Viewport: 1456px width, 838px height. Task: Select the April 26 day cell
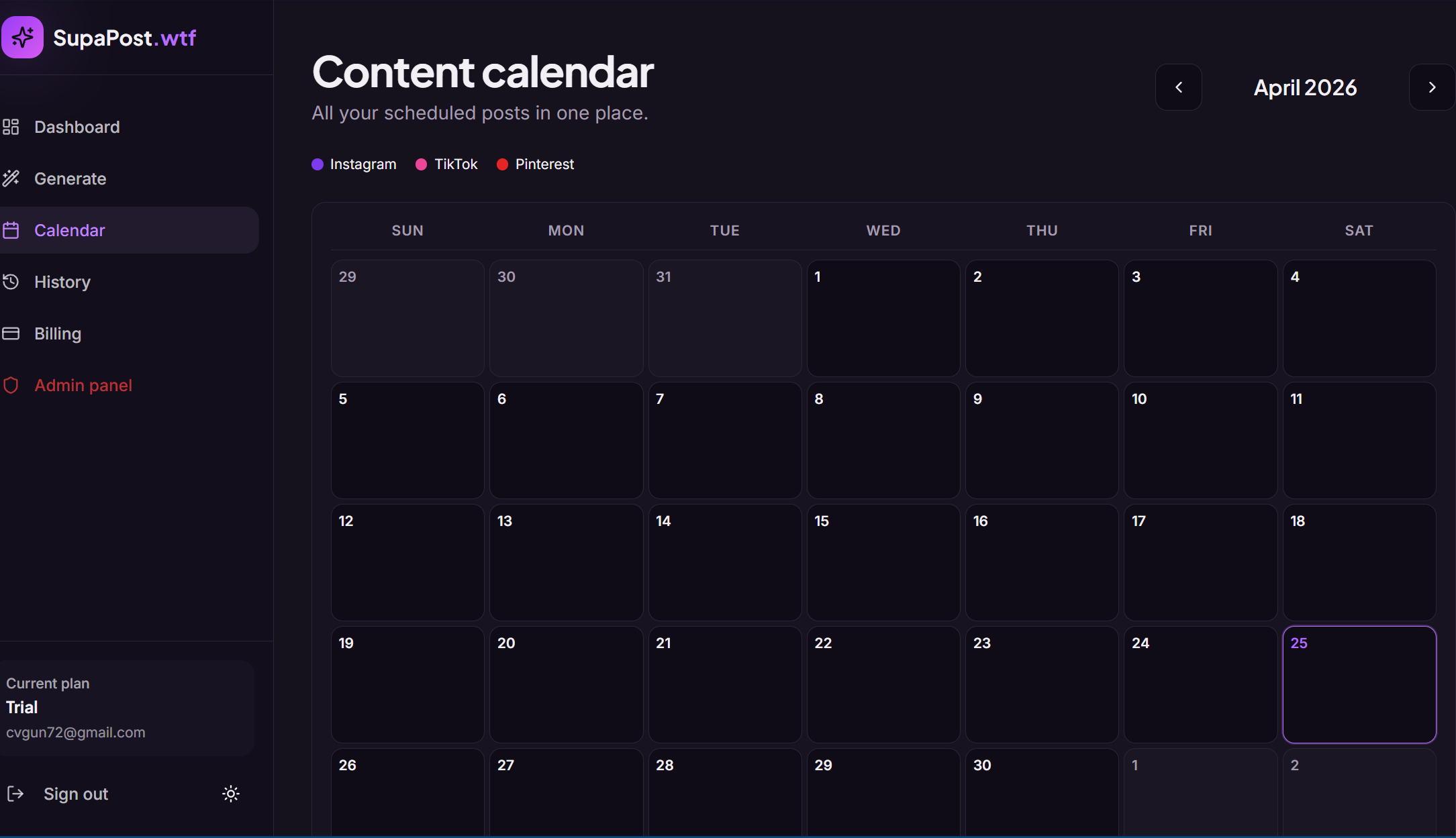pos(407,793)
